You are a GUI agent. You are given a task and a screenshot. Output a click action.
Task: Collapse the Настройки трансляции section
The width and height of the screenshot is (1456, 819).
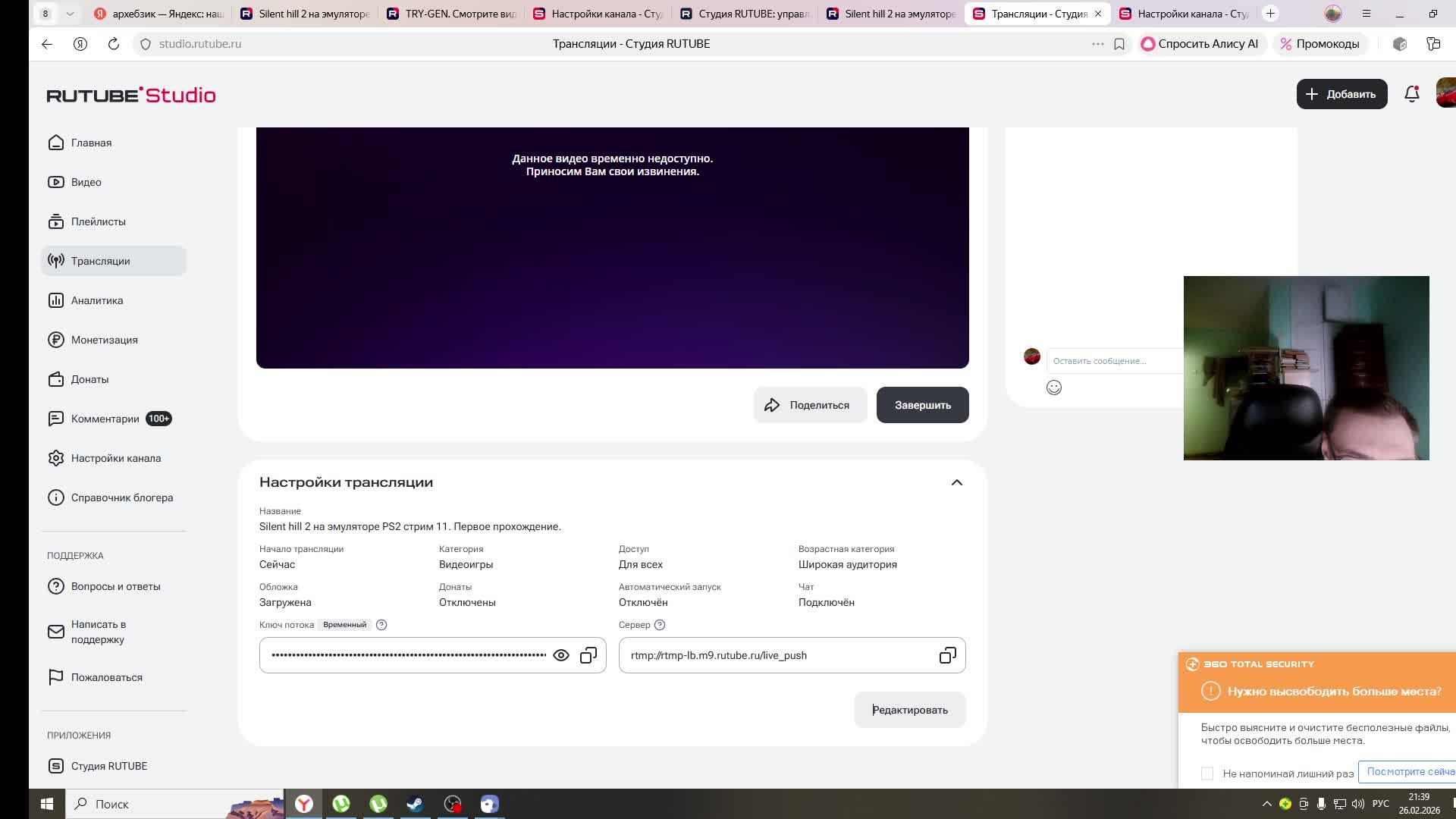coord(956,482)
